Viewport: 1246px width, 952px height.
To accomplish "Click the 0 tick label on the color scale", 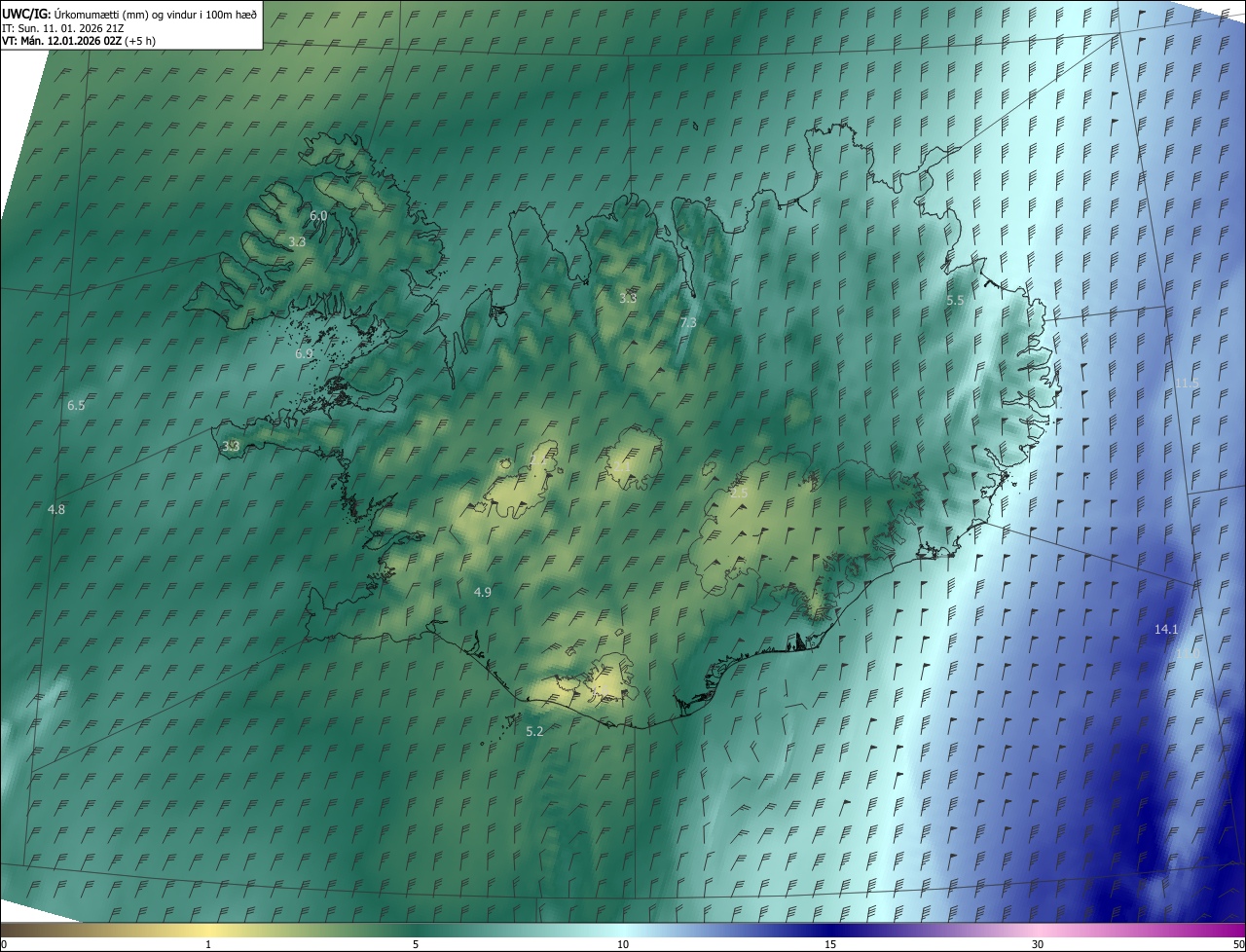I will tap(4, 944).
